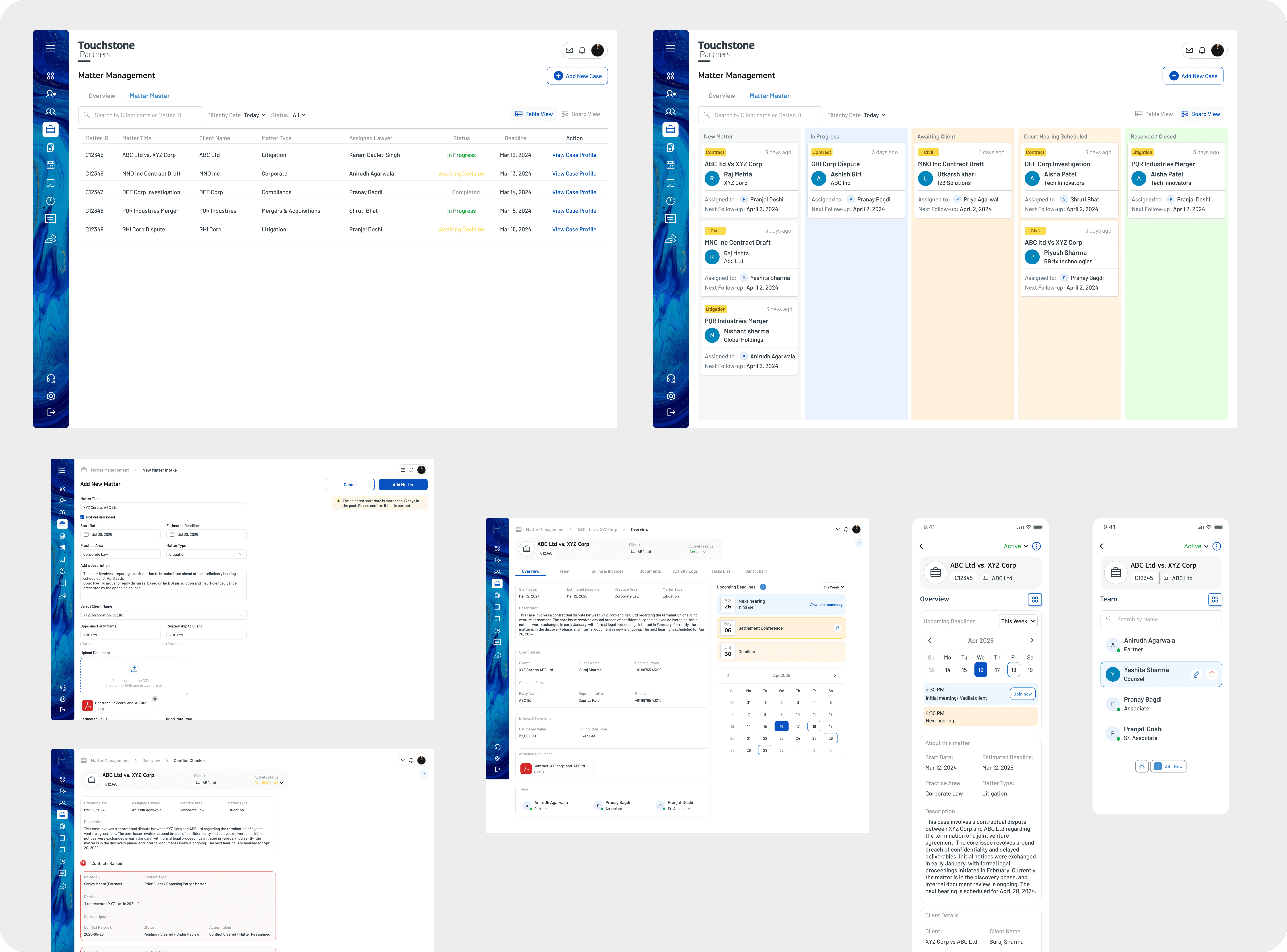Click the support headset icon in the Board View sidebar
This screenshot has height=952, width=1287.
(671, 379)
